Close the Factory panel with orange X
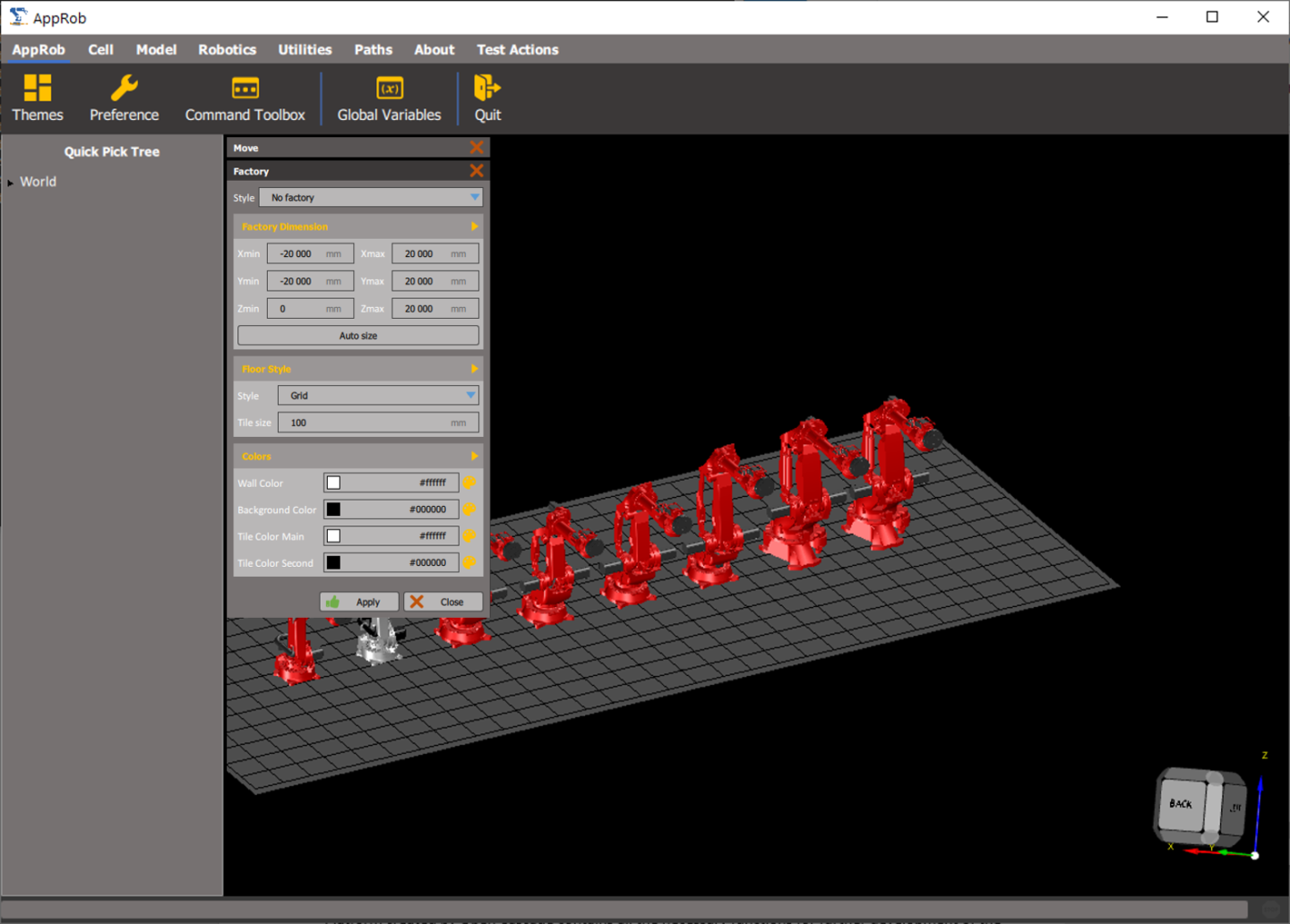Screen dimensions: 1290x924 click(477, 171)
